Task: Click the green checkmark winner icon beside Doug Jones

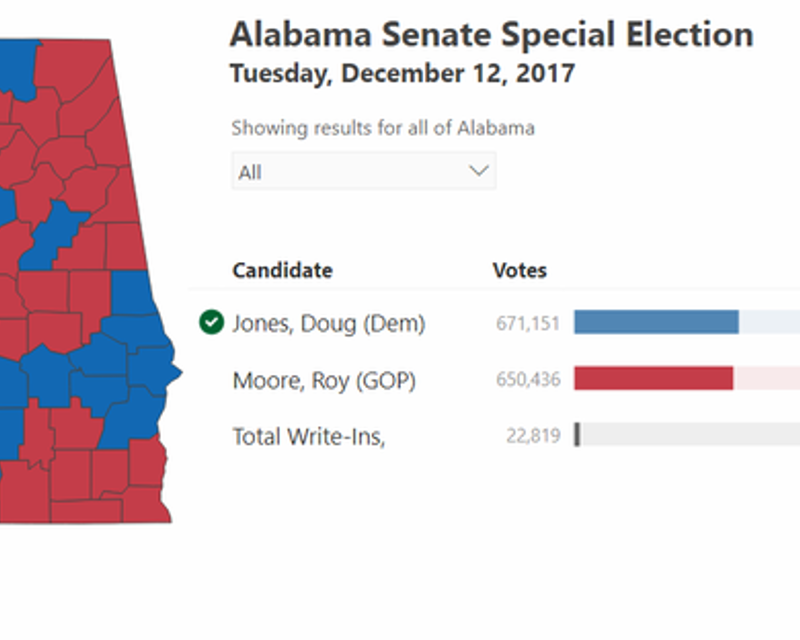Action: pos(213,323)
